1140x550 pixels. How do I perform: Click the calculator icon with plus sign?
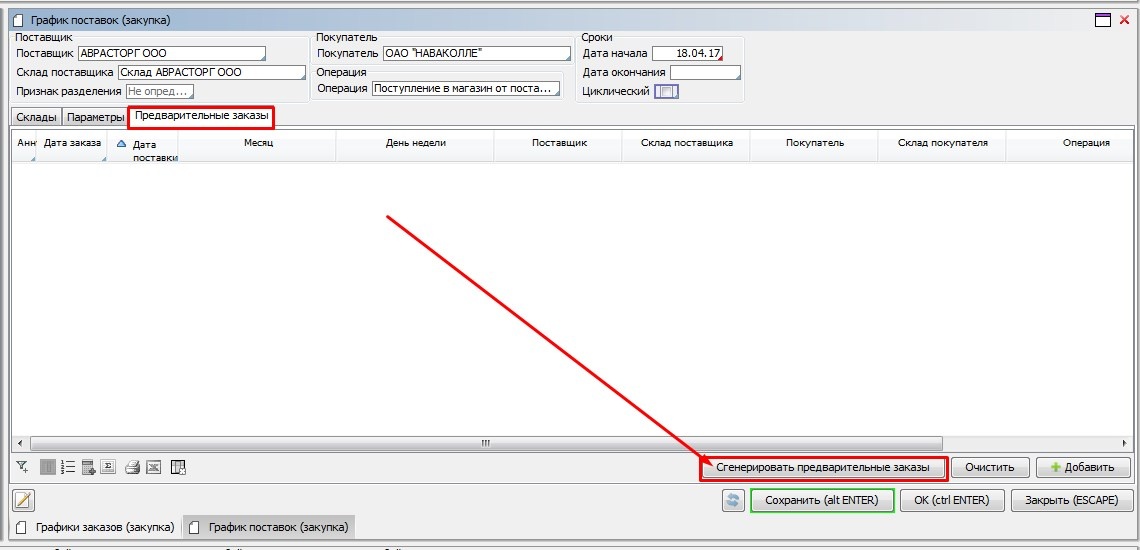pyautogui.click(x=89, y=467)
